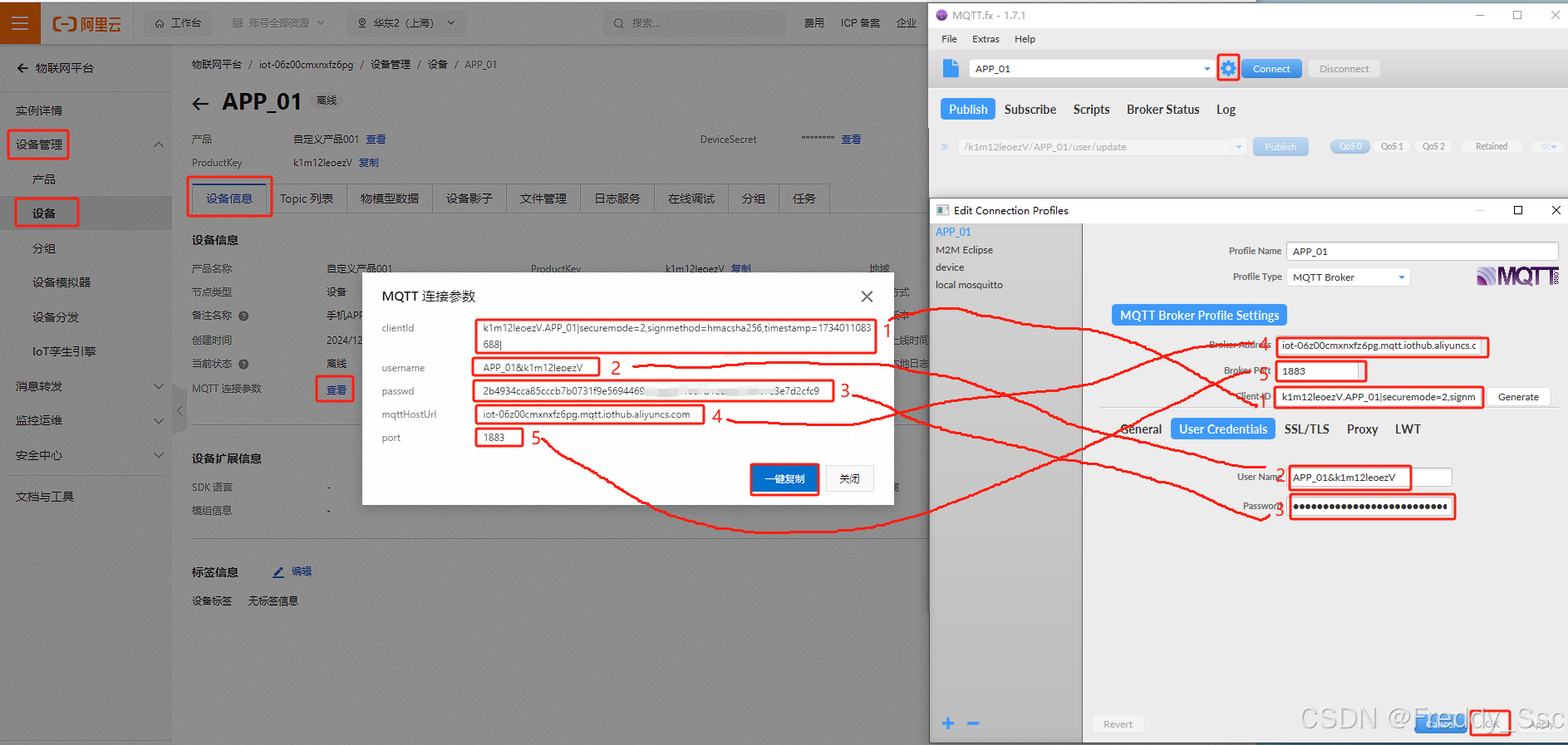1568x745 pixels.
Task: Click the Revert button
Action: [x=1118, y=724]
